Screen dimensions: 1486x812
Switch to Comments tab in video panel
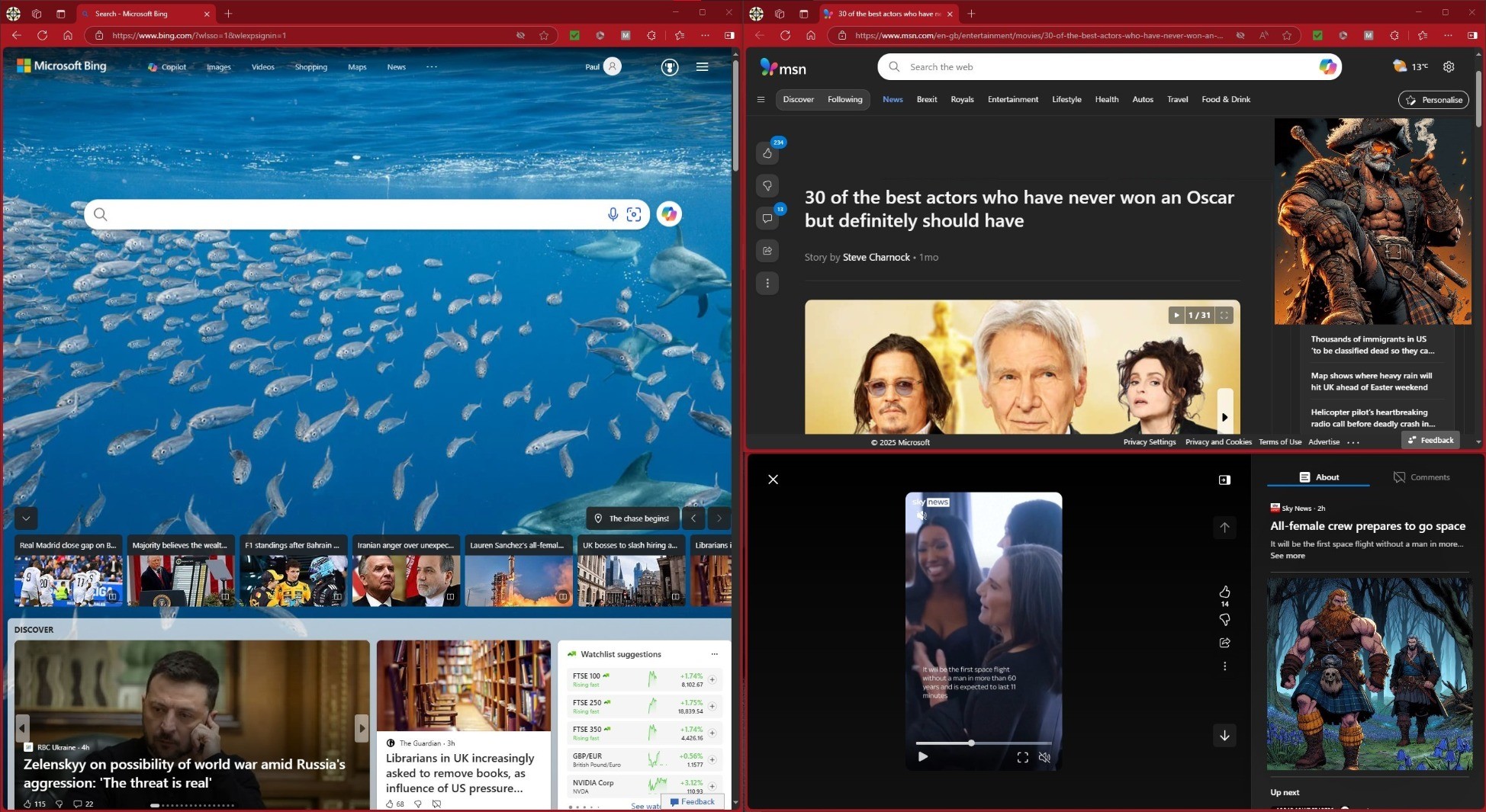[1421, 477]
